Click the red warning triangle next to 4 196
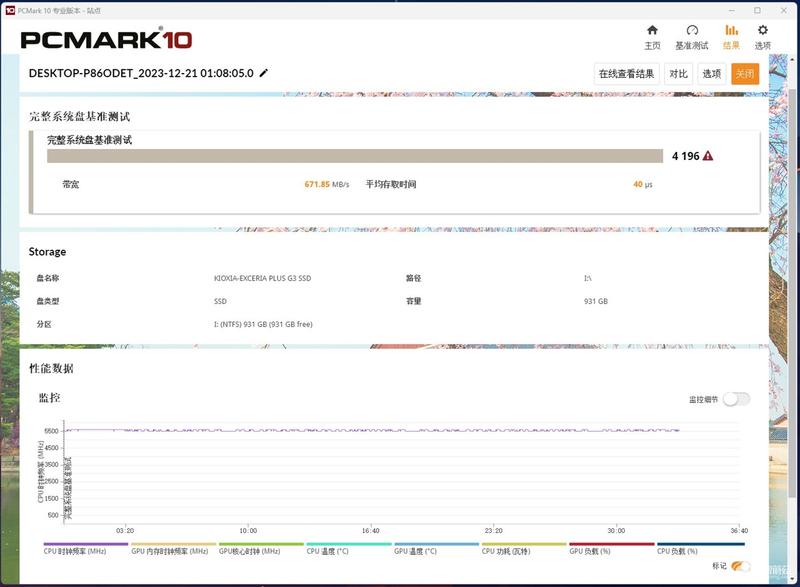800x587 pixels. (708, 156)
